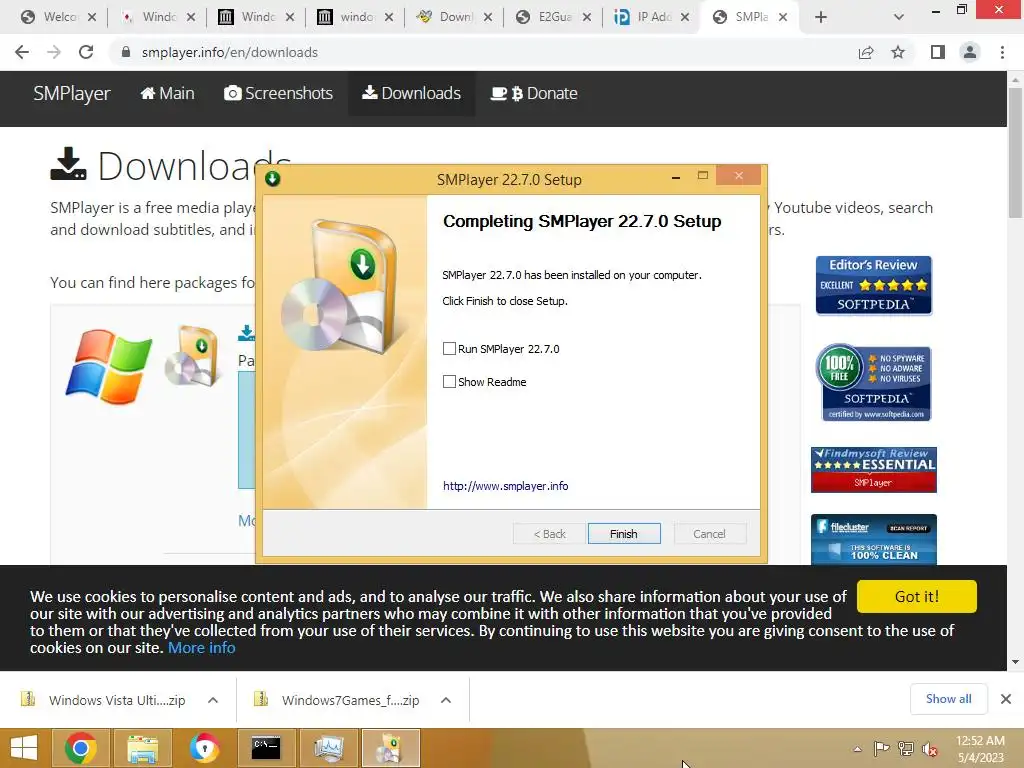This screenshot has width=1024, height=768.
Task: Open Chrome three-dot menu
Action: (1002, 52)
